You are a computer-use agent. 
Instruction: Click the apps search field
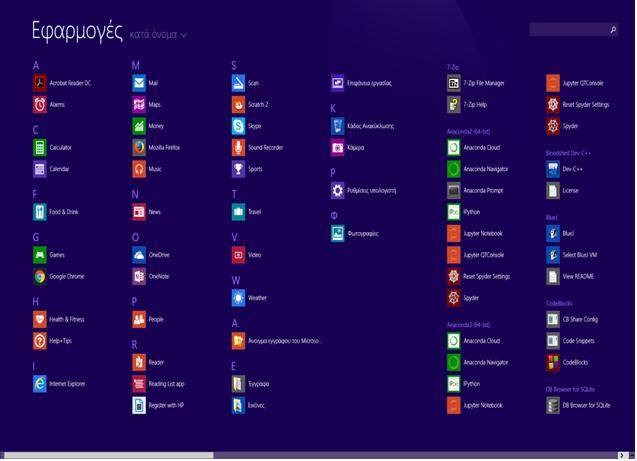pos(569,29)
